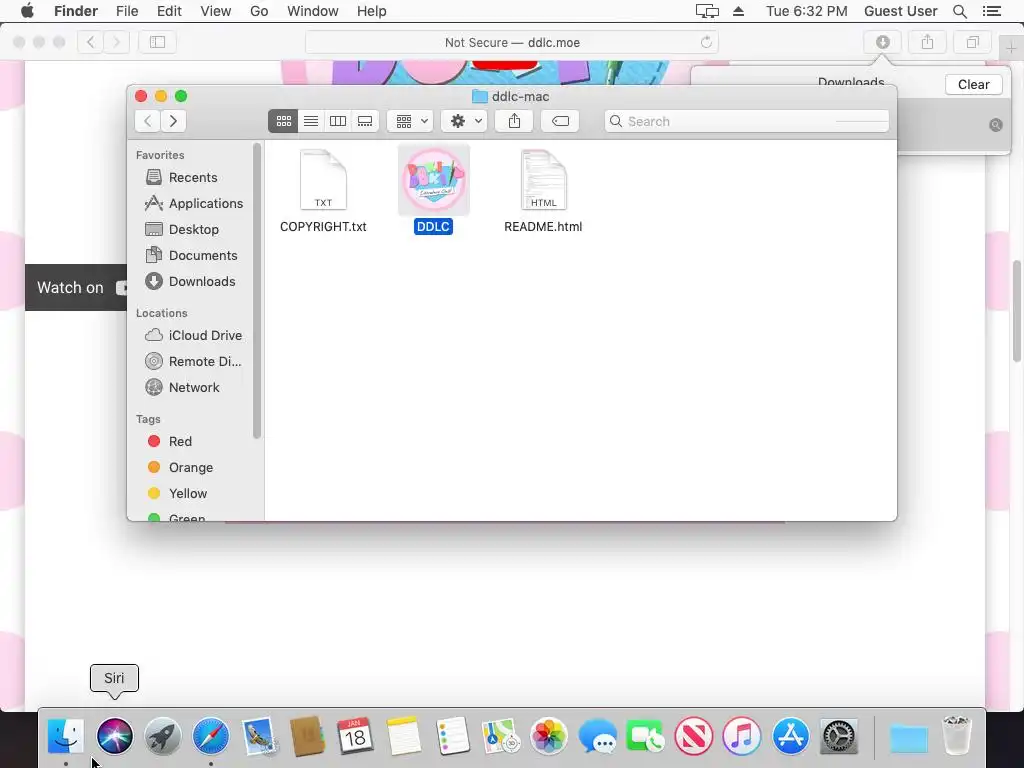
Task: Open Calendar from the Dock
Action: click(x=355, y=736)
